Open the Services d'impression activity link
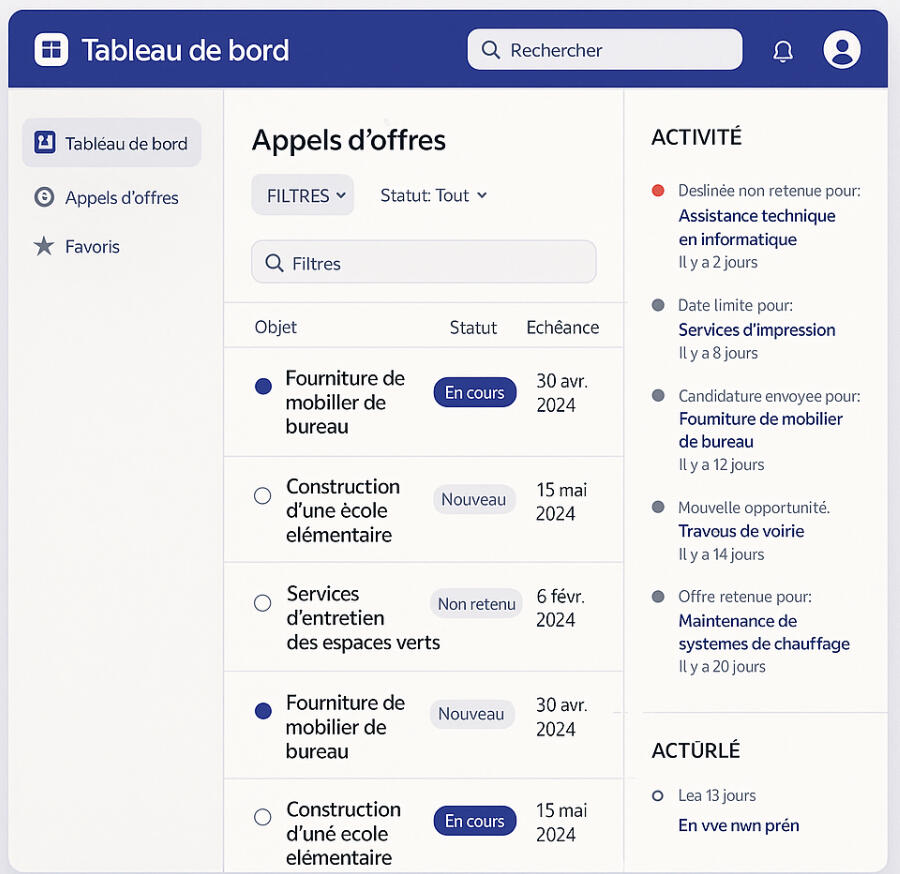Image resolution: width=900 pixels, height=874 pixels. coord(757,329)
